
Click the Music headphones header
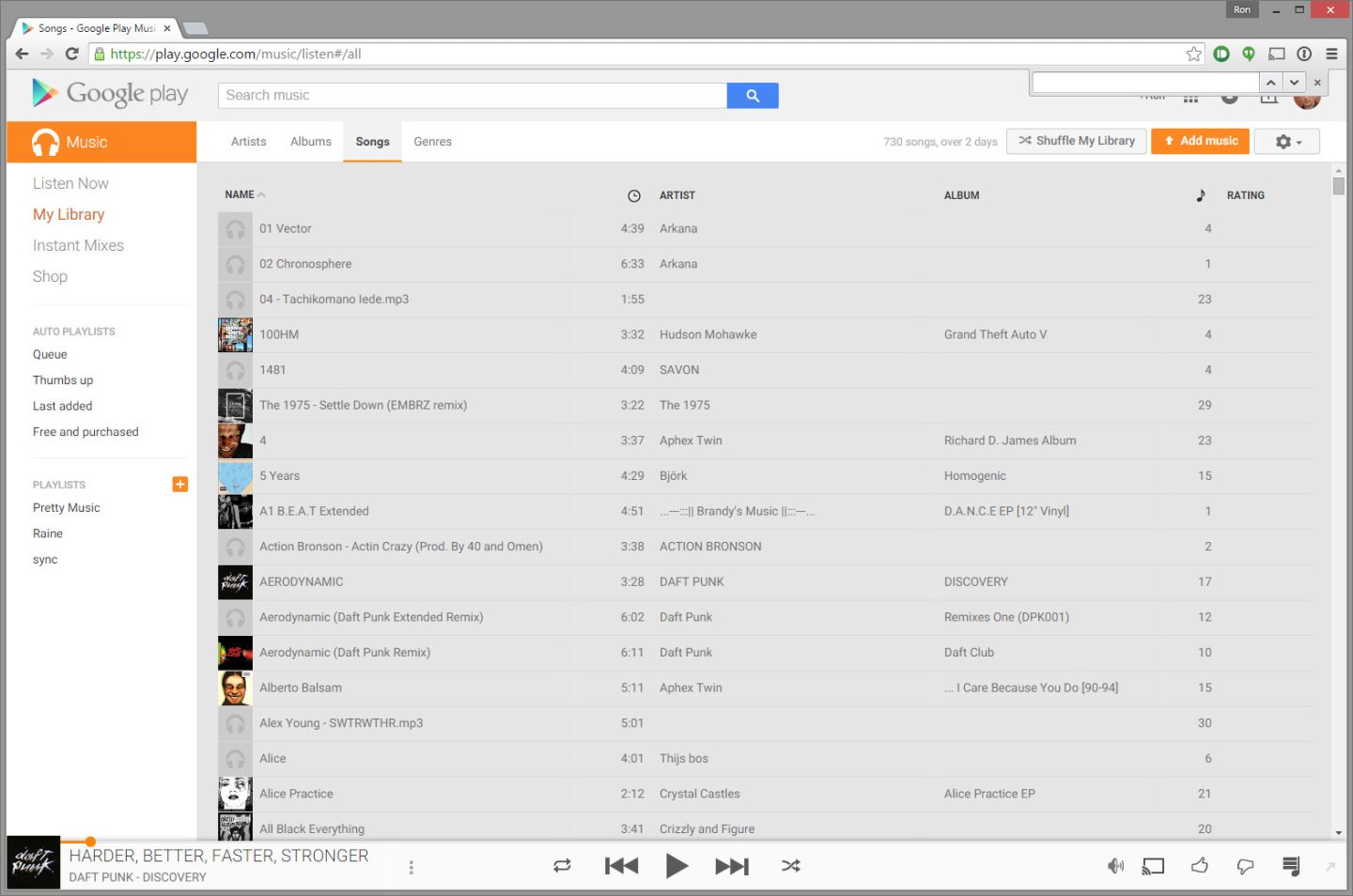click(x=101, y=142)
